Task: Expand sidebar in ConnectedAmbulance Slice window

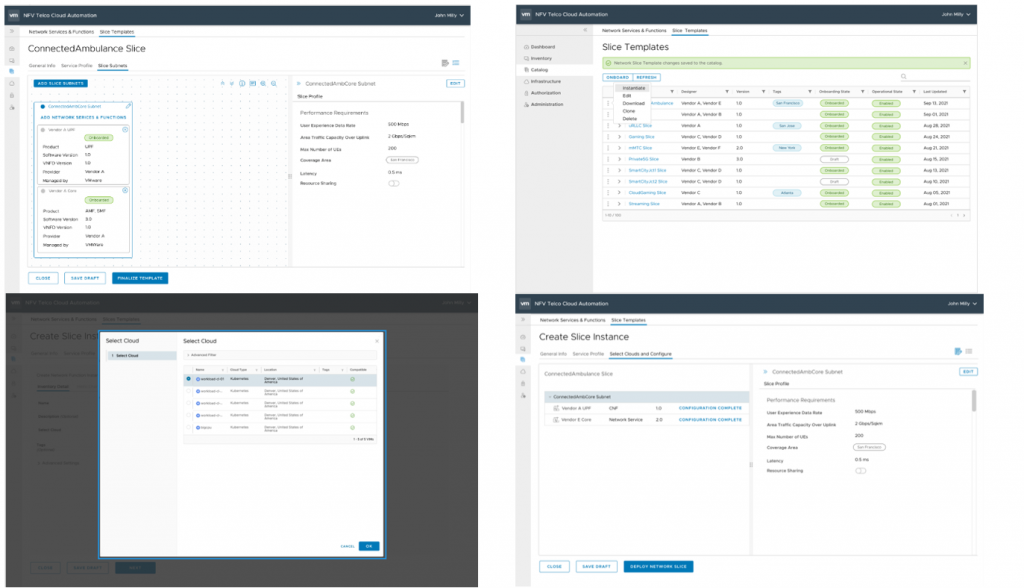Action: click(x=12, y=31)
